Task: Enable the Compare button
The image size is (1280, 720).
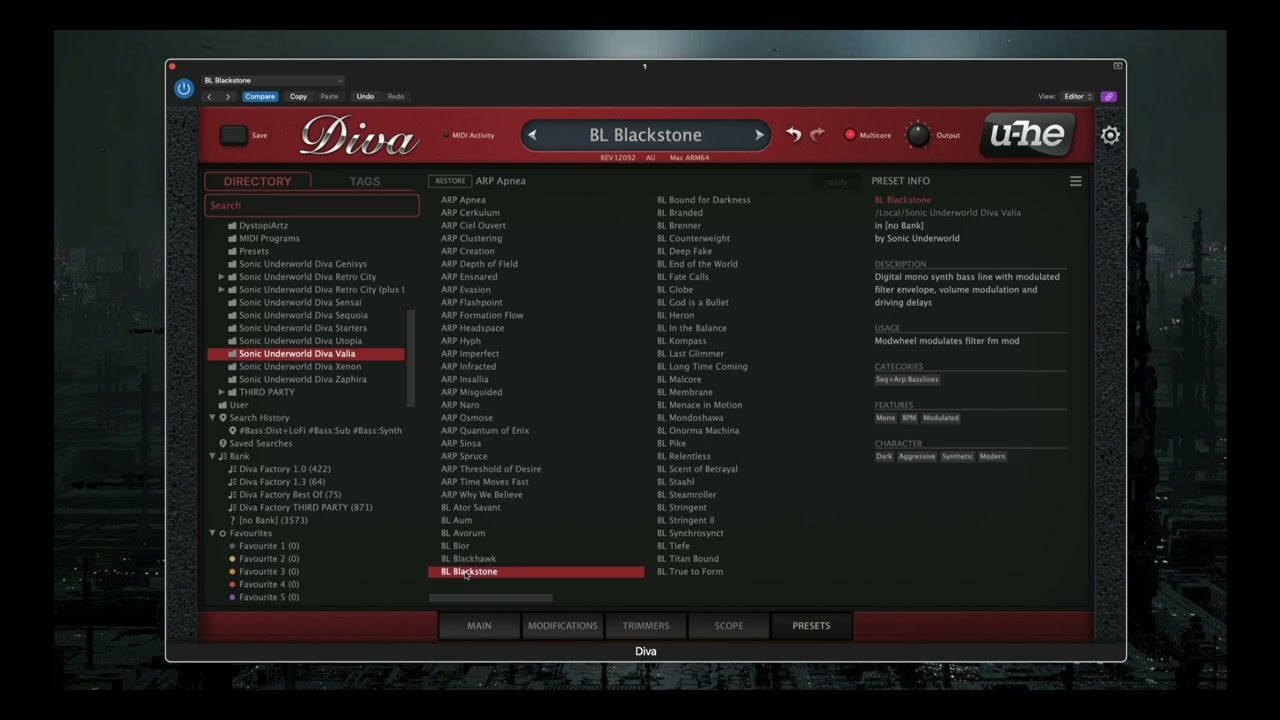Action: pyautogui.click(x=260, y=97)
